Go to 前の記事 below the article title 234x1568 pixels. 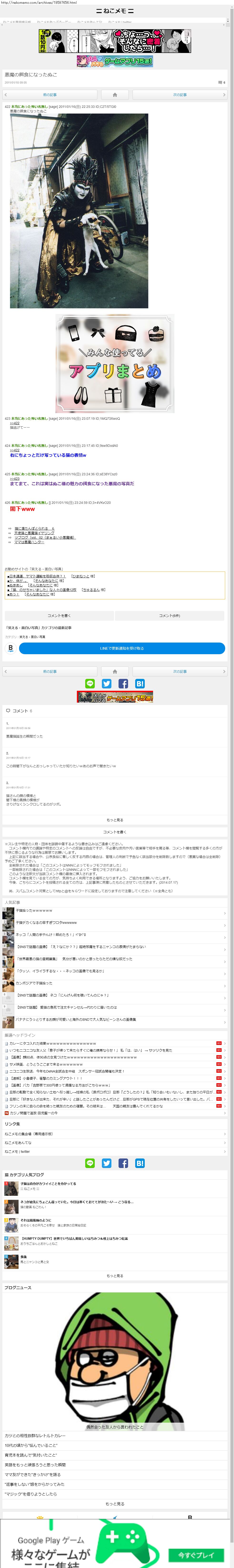click(x=50, y=95)
